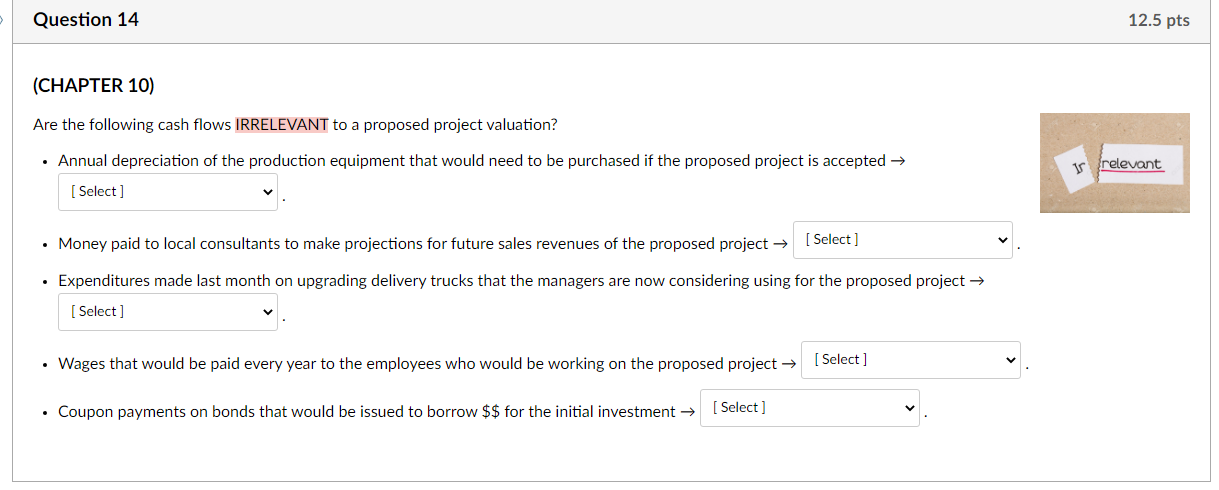Click the Question 14 heading
This screenshot has height=490, width=1219.
pyautogui.click(x=86, y=20)
